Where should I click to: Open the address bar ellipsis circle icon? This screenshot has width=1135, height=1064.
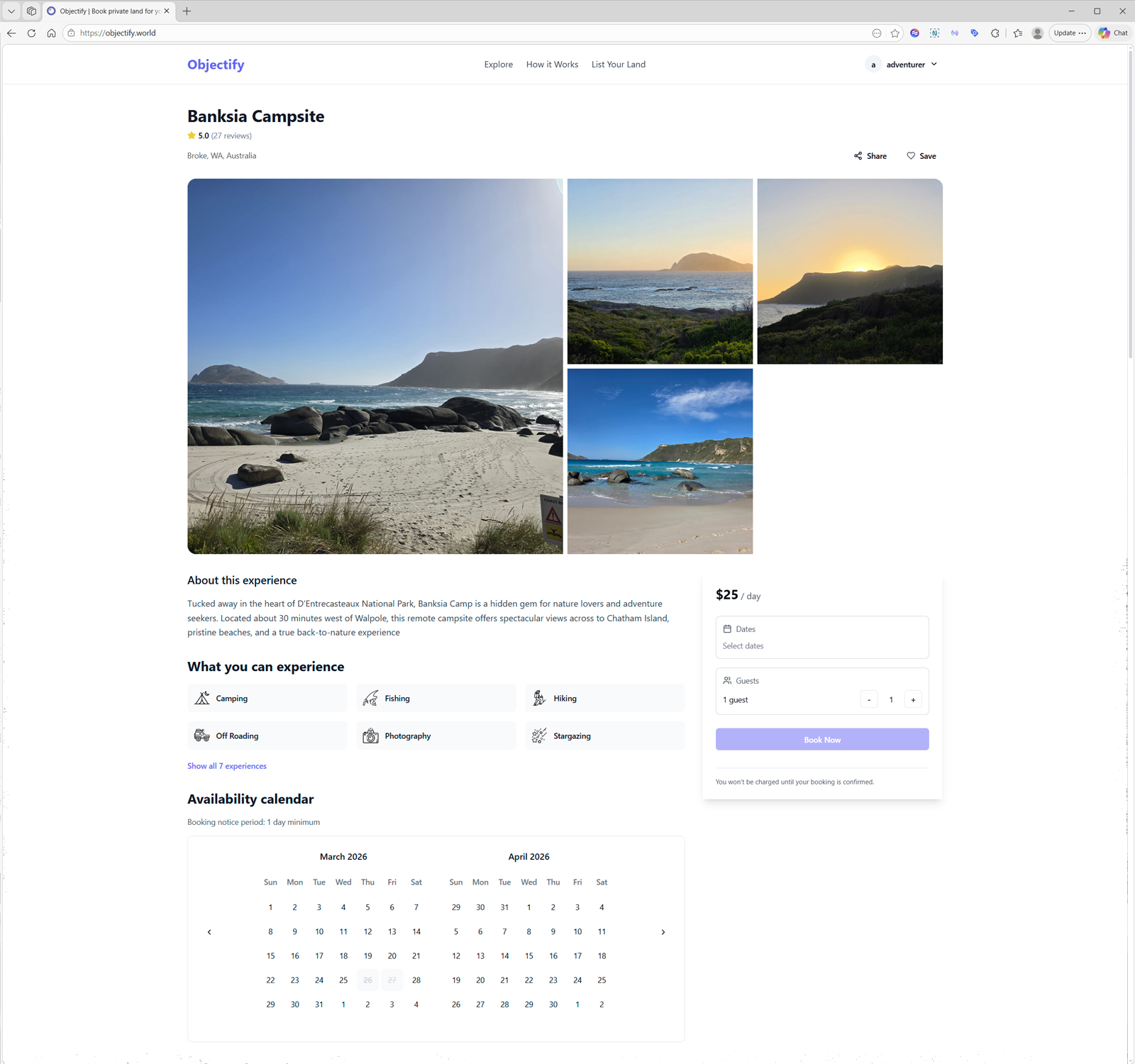pyautogui.click(x=877, y=33)
